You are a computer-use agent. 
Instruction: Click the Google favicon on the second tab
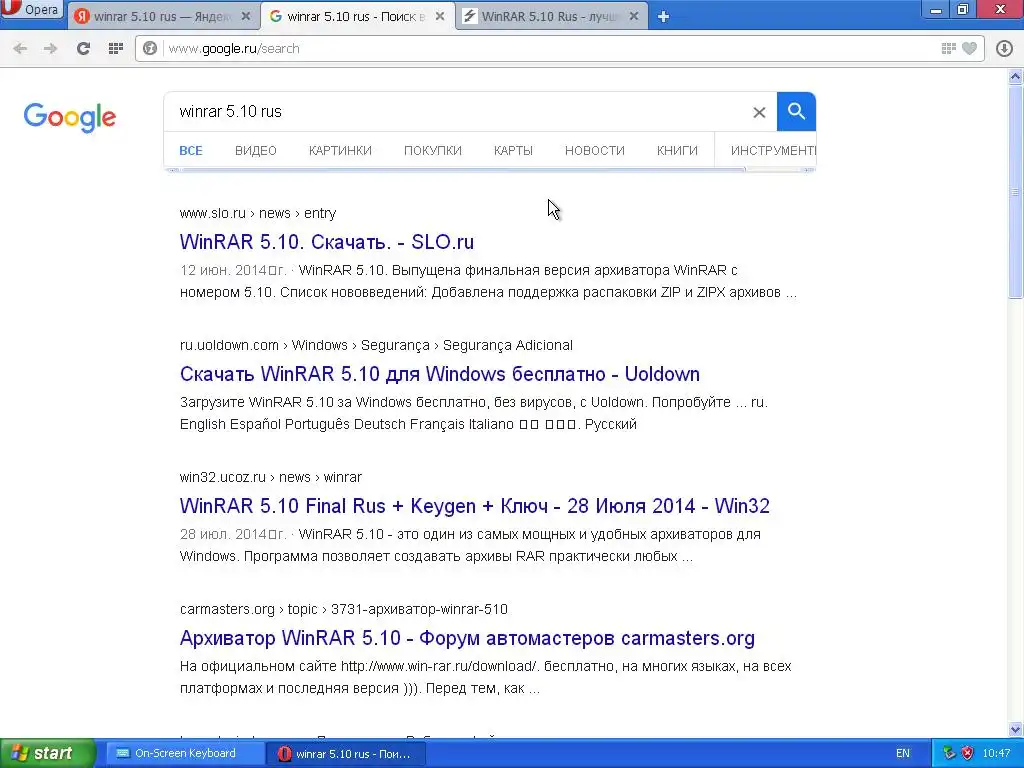[x=276, y=16]
